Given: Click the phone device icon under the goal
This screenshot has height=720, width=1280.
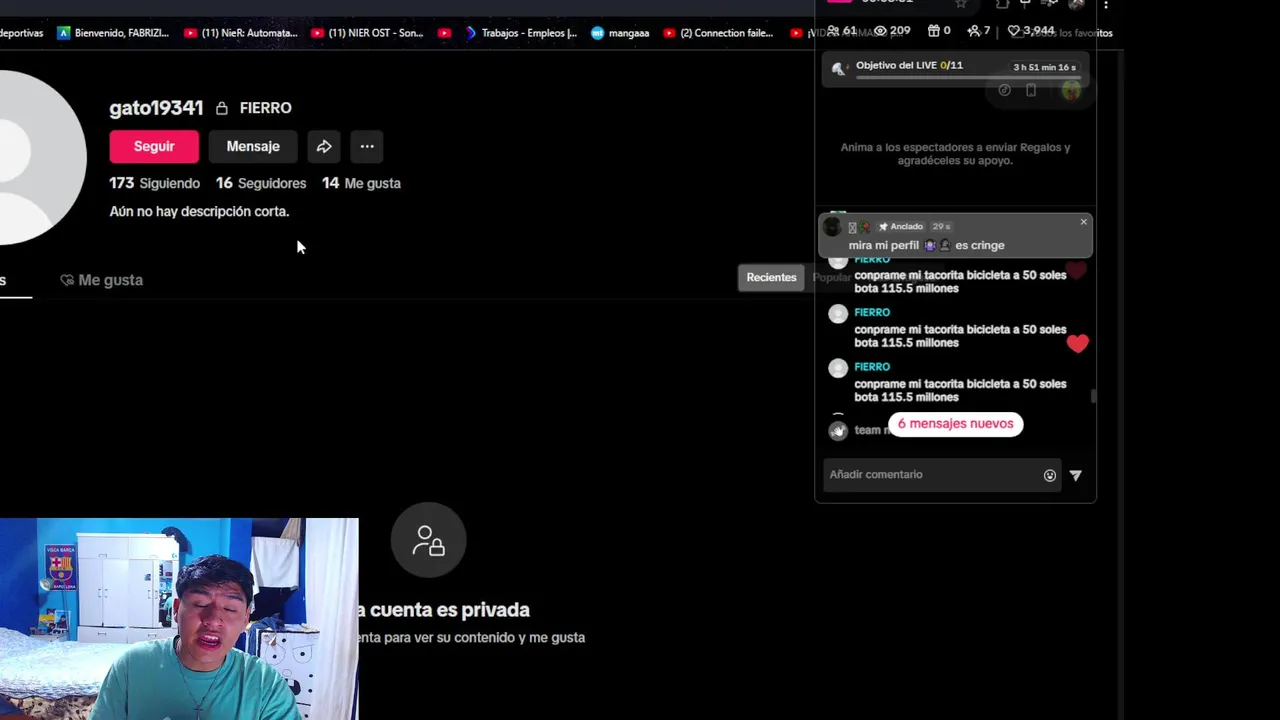Looking at the screenshot, I should tap(1031, 90).
